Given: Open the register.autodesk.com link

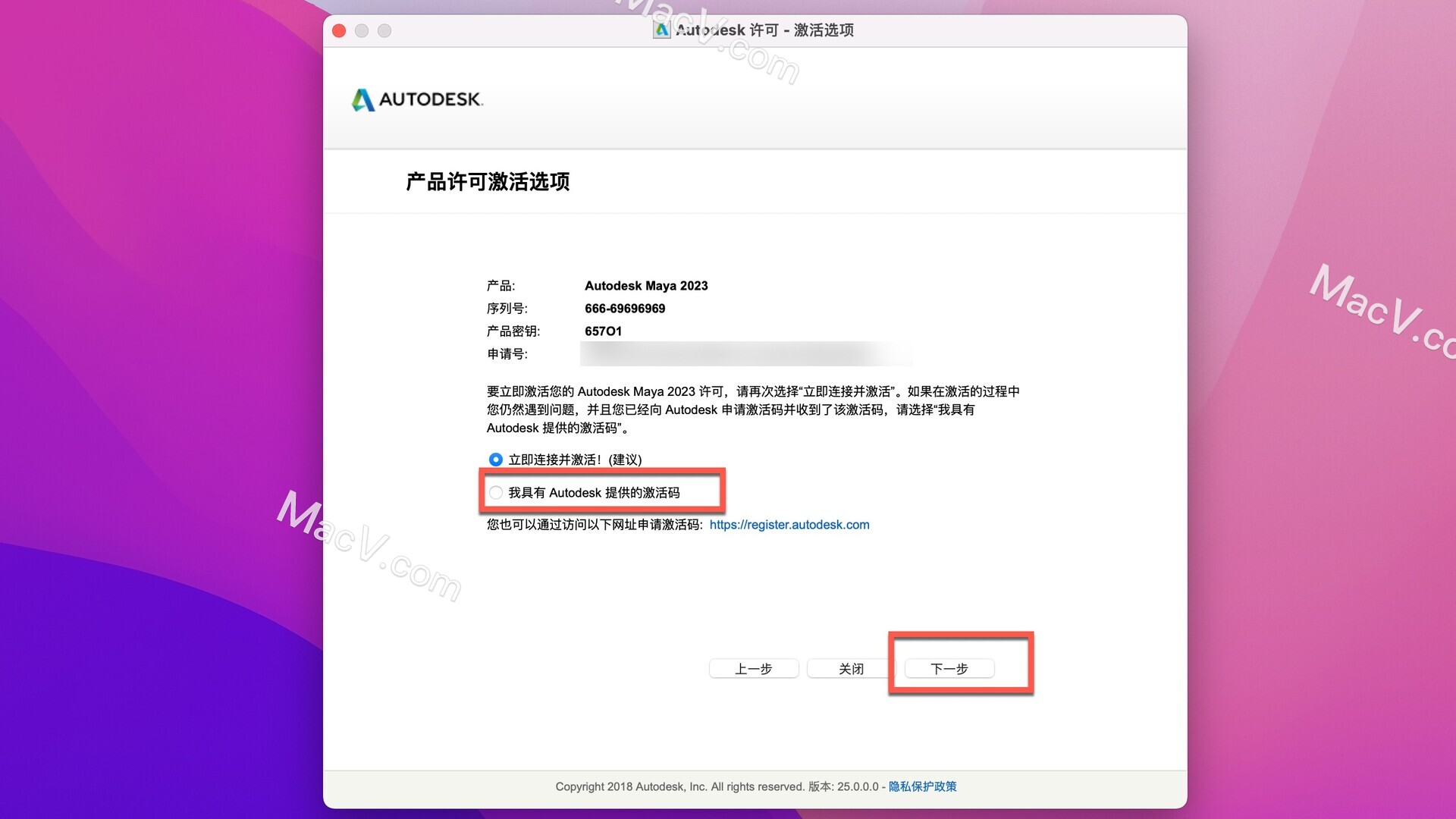Looking at the screenshot, I should [x=789, y=525].
